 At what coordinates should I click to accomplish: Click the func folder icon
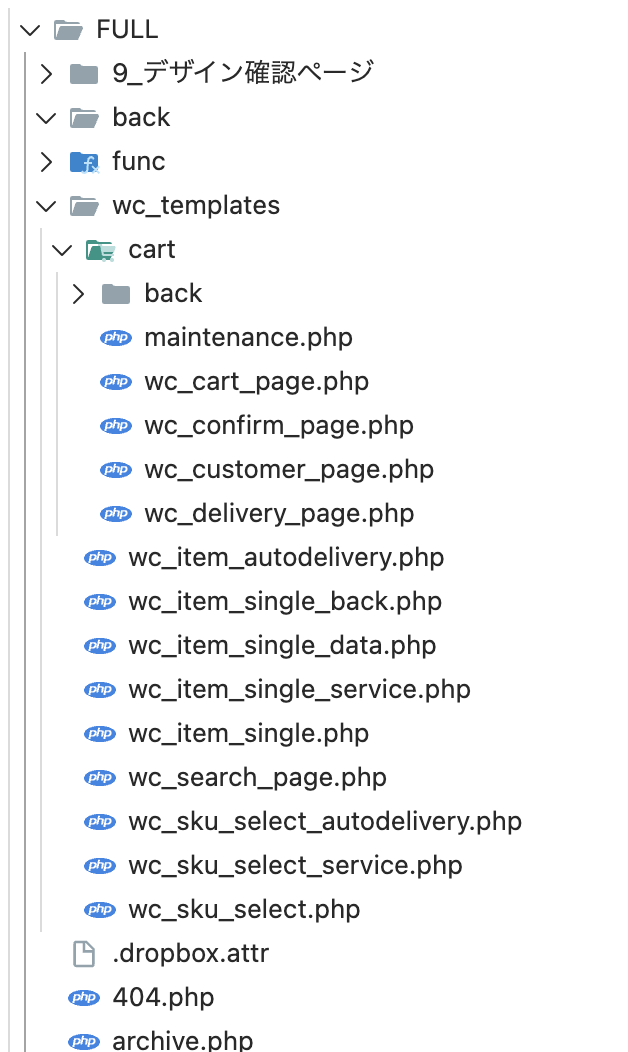click(x=84, y=161)
